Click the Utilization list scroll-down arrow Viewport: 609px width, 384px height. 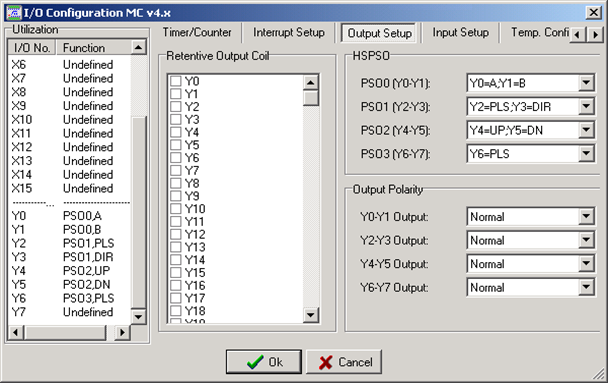(139, 316)
